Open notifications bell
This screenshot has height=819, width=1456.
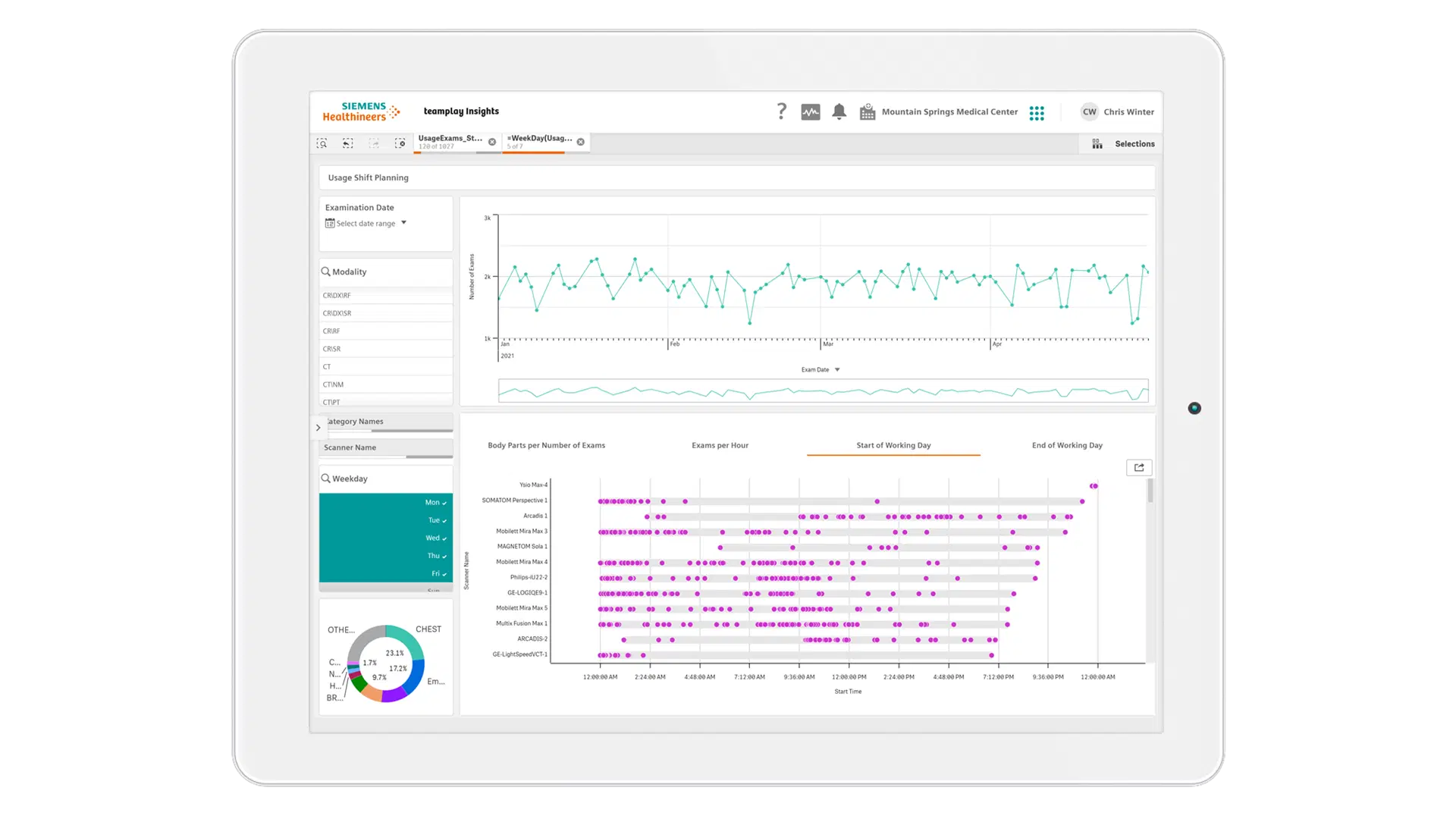pyautogui.click(x=839, y=112)
